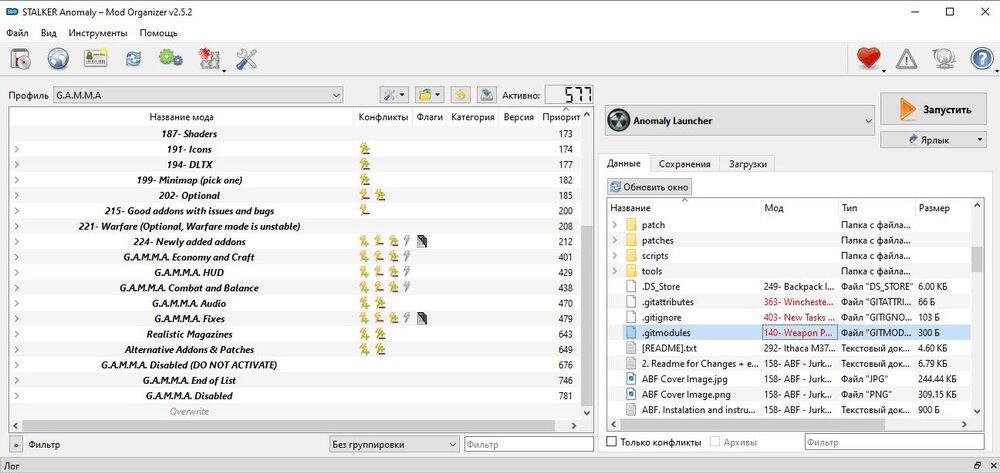Click the Anomaly Launcher radiation icon

(618, 121)
